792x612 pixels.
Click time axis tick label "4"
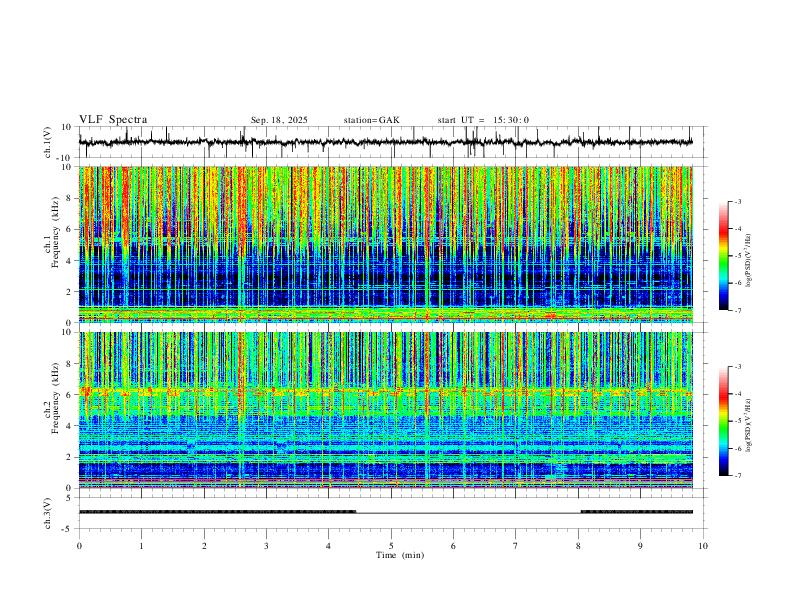click(x=328, y=546)
